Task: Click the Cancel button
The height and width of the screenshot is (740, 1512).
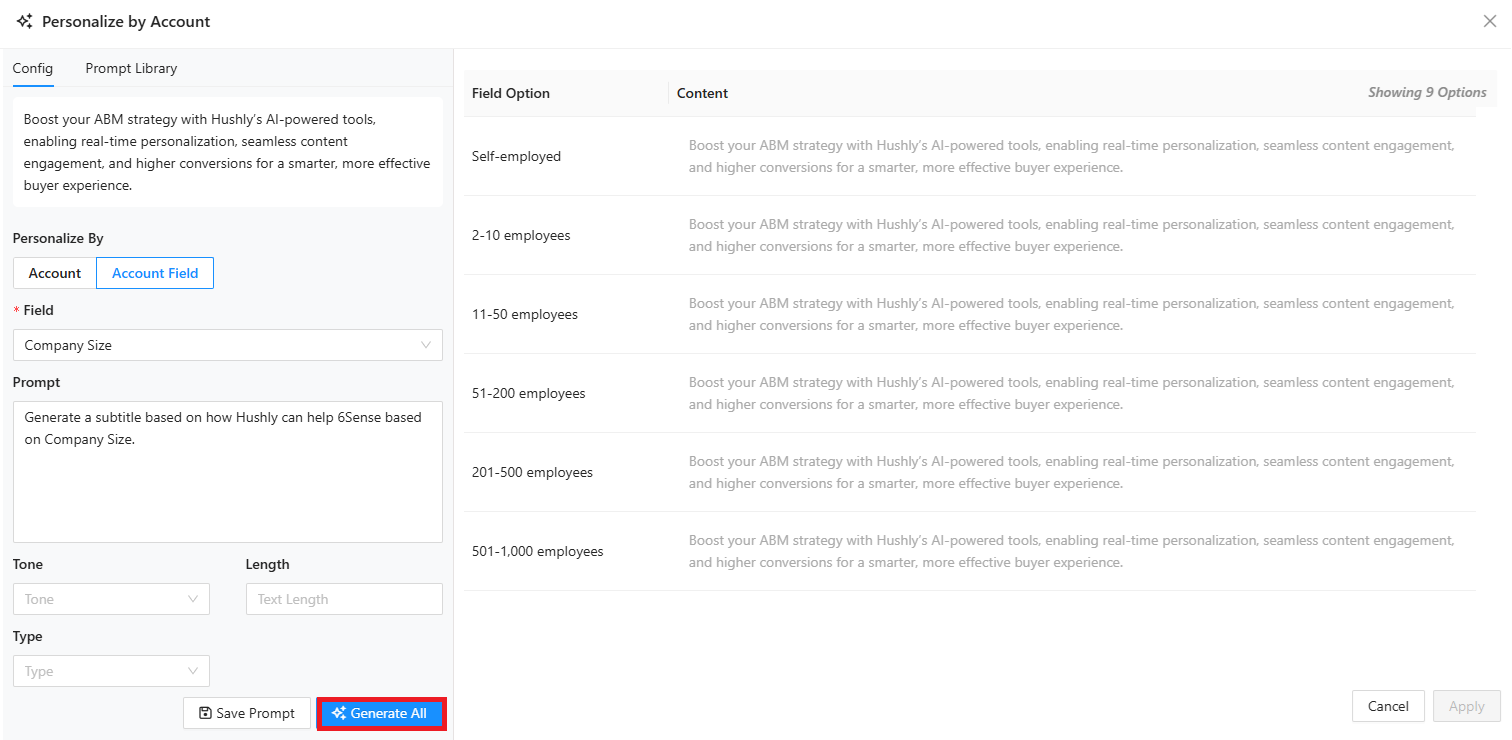Action: pyautogui.click(x=1388, y=706)
